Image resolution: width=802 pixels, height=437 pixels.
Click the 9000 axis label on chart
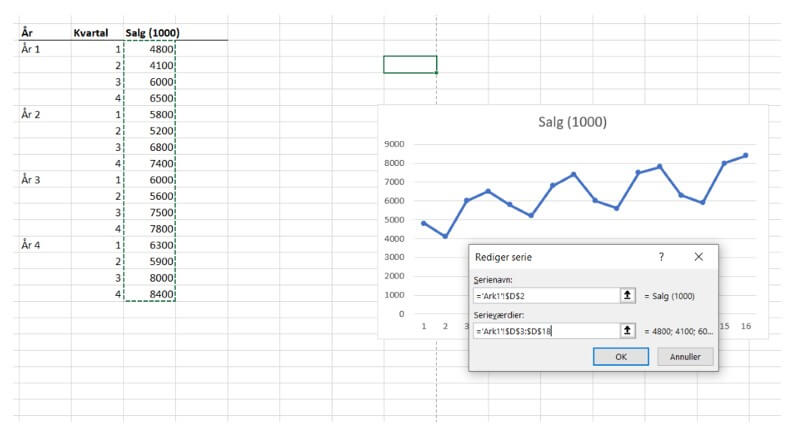click(x=394, y=144)
